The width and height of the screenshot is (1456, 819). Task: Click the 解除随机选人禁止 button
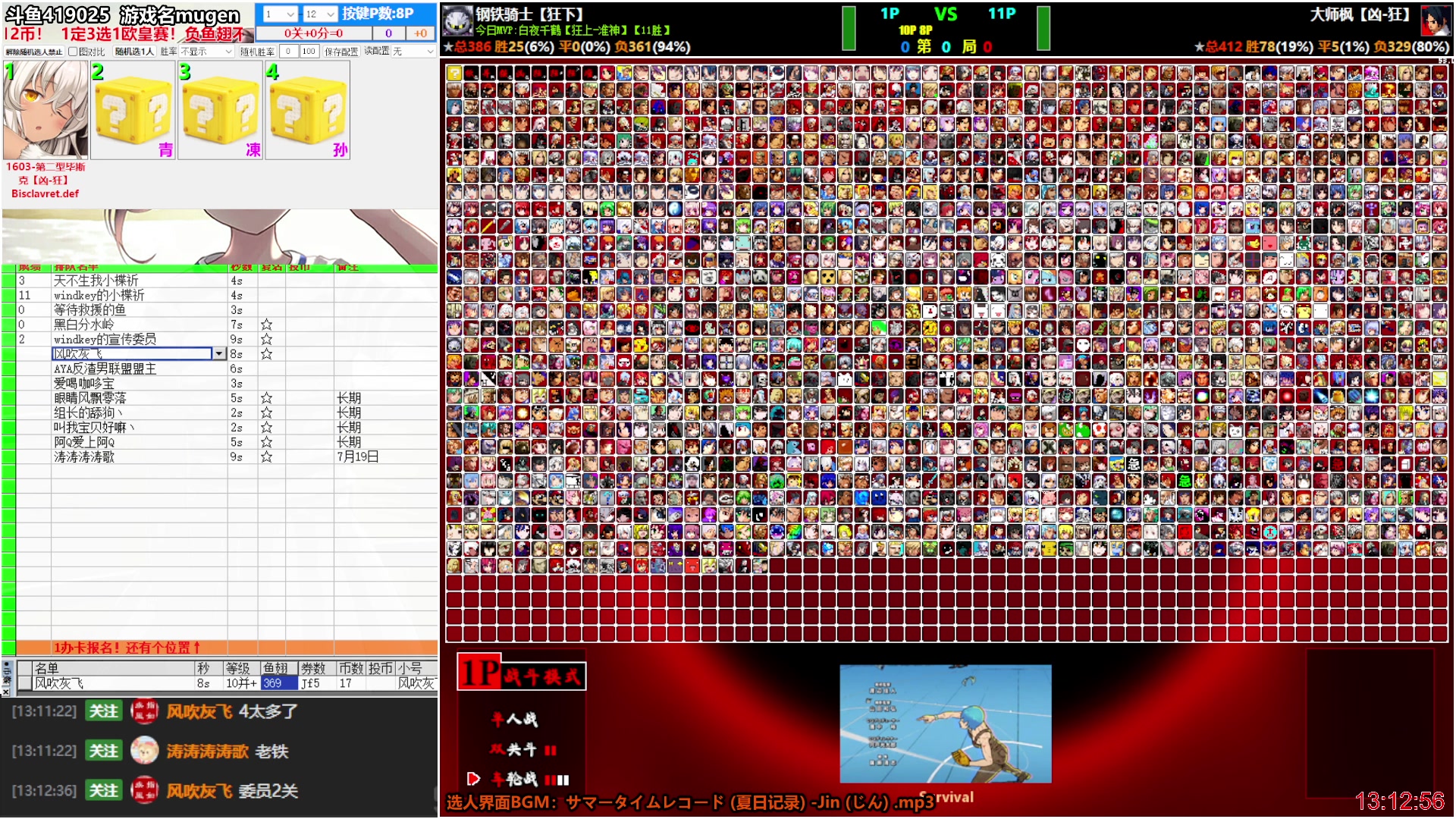34,52
